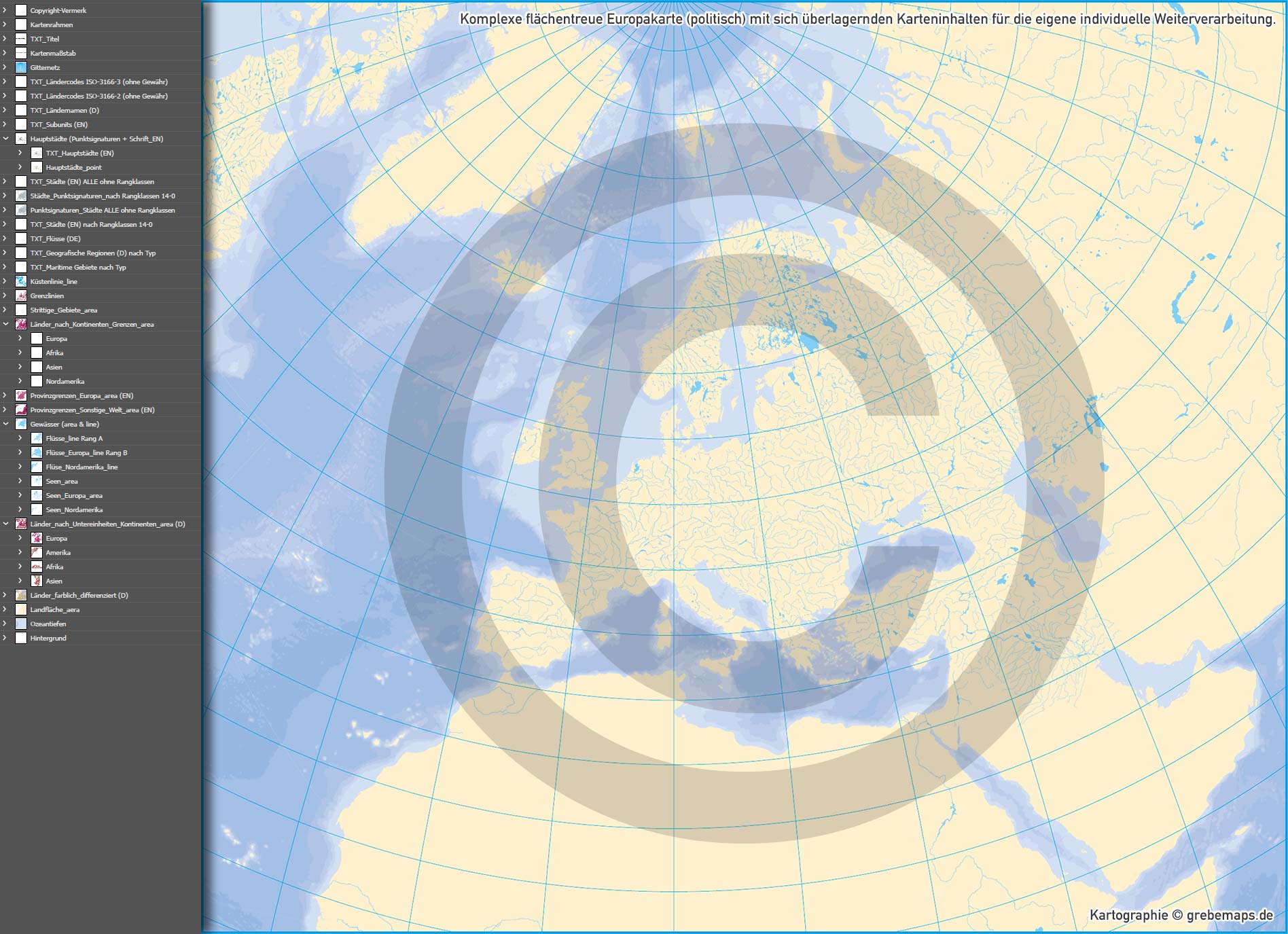Click the Länder_farblich_differenziert layer thumbnail

[x=20, y=595]
